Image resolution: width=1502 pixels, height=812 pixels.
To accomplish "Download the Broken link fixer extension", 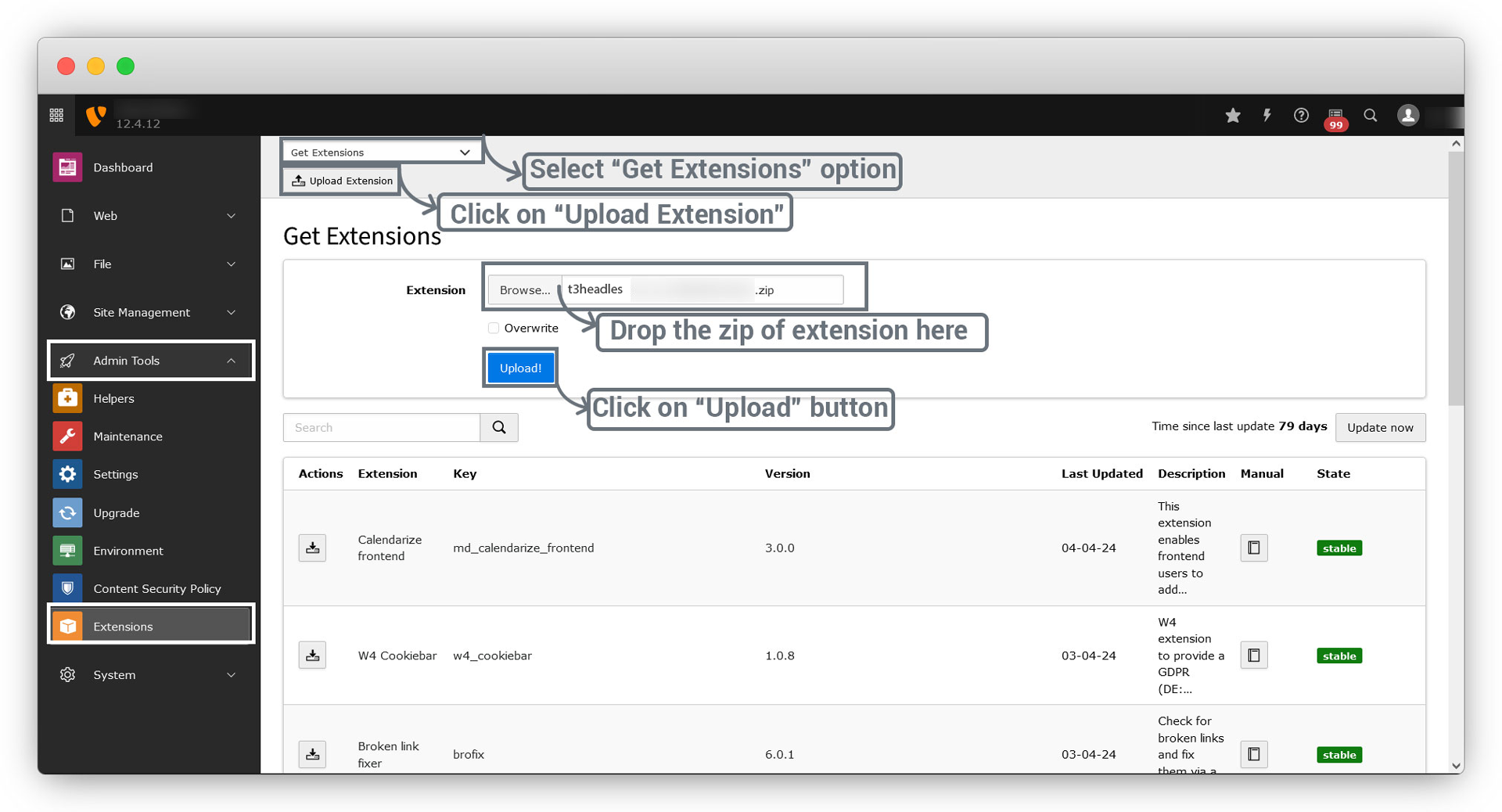I will 312,754.
